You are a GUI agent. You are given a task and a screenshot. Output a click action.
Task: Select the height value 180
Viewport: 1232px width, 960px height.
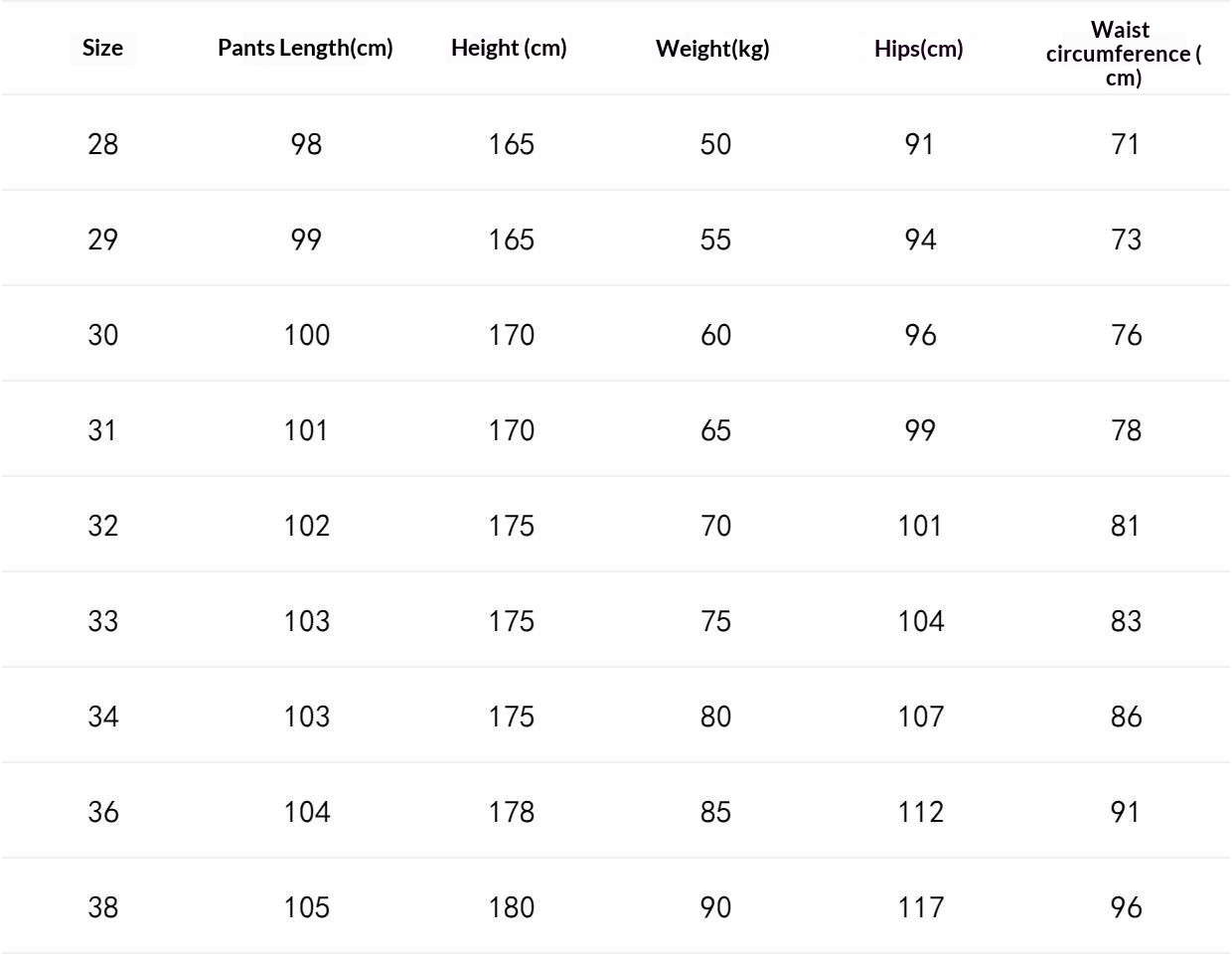click(x=511, y=907)
